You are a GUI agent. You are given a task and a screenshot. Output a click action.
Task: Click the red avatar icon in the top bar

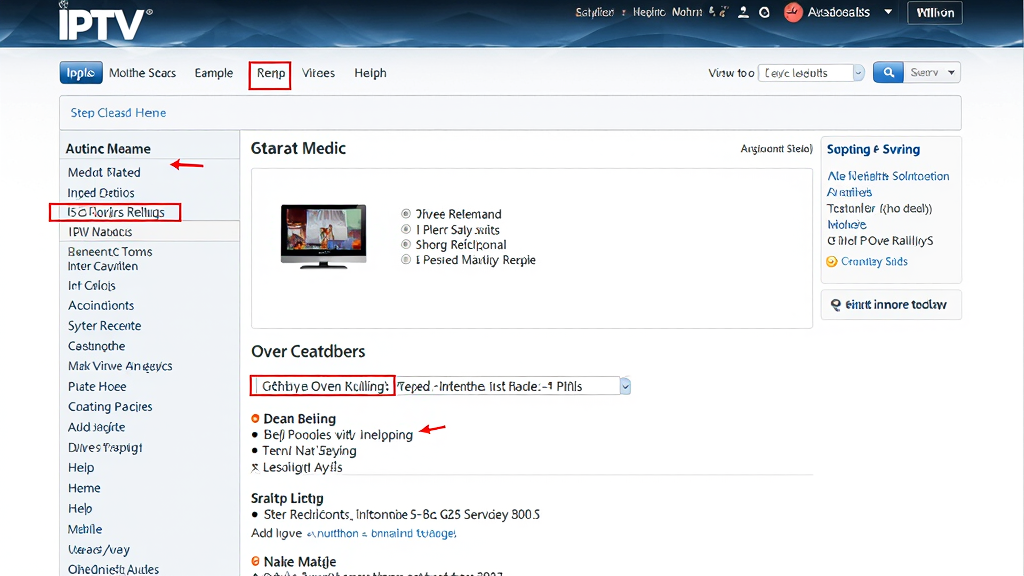pos(793,12)
